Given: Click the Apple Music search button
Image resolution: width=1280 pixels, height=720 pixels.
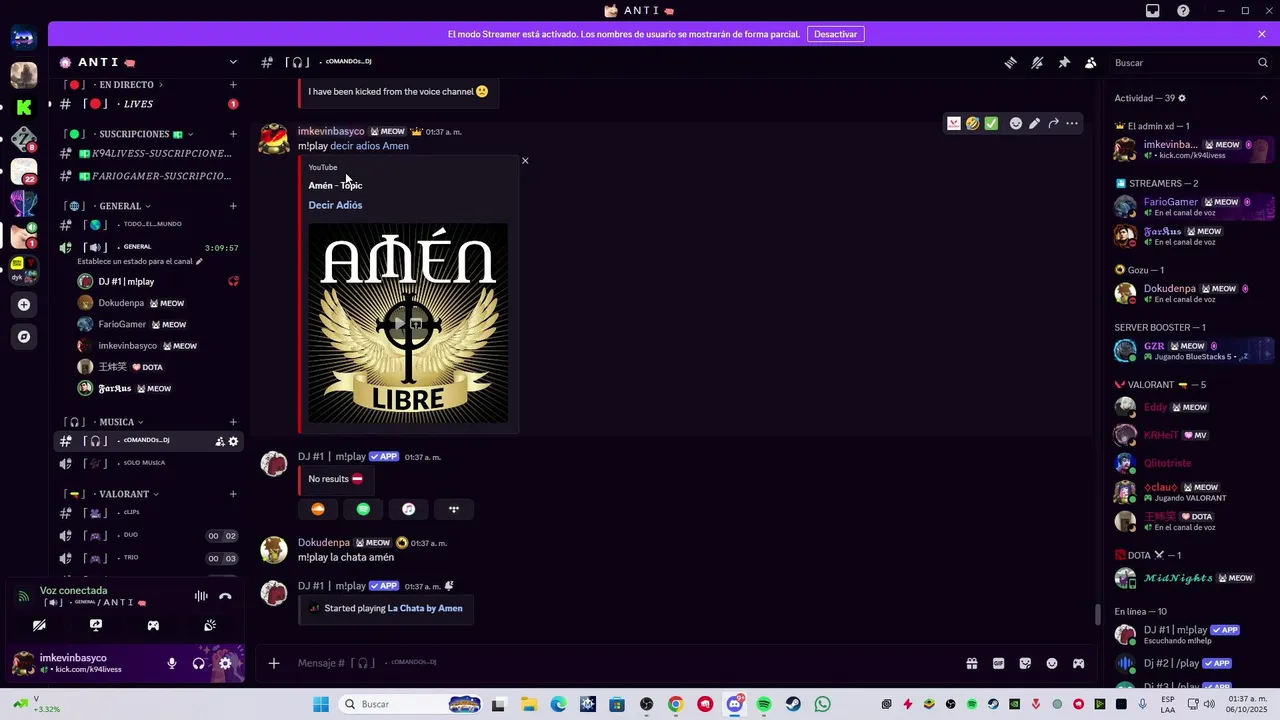Looking at the screenshot, I should click(x=408, y=509).
